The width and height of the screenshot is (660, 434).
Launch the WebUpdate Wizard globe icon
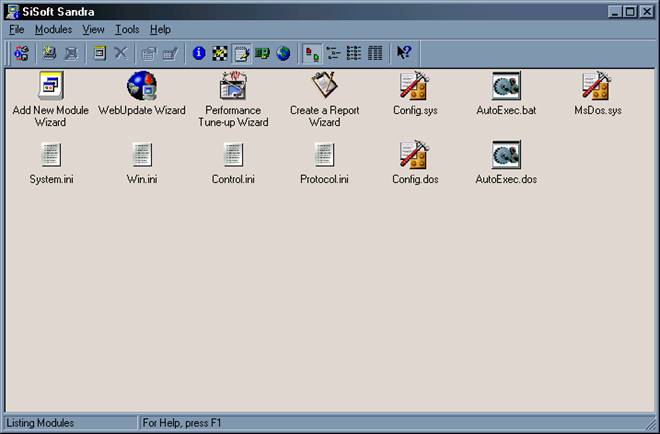[142, 86]
